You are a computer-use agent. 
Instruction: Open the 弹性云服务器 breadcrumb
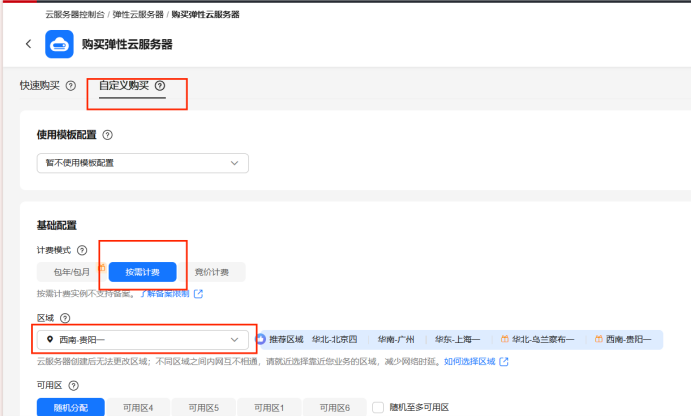[x=138, y=15]
